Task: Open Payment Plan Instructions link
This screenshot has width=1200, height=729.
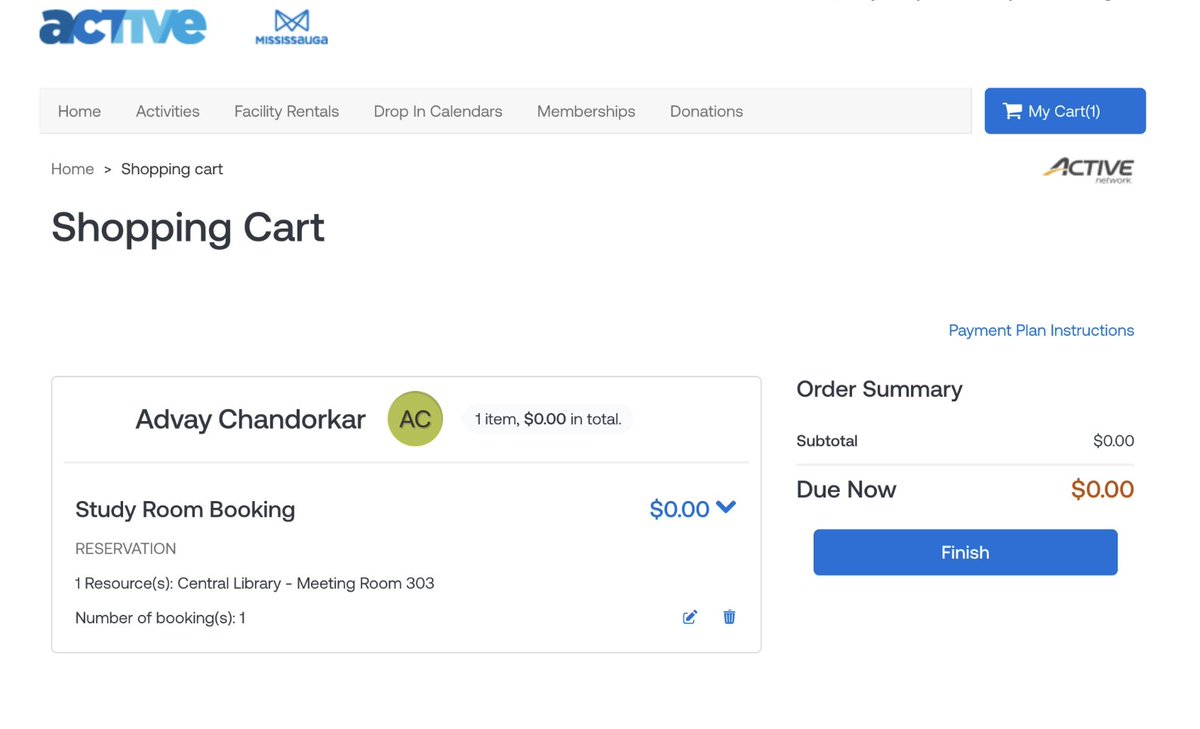Action: [1041, 330]
